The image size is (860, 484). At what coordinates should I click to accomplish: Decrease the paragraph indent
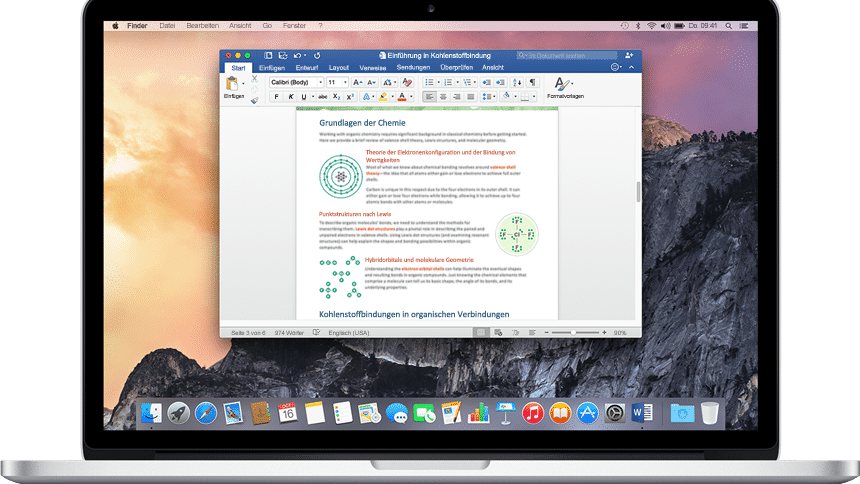[486, 82]
